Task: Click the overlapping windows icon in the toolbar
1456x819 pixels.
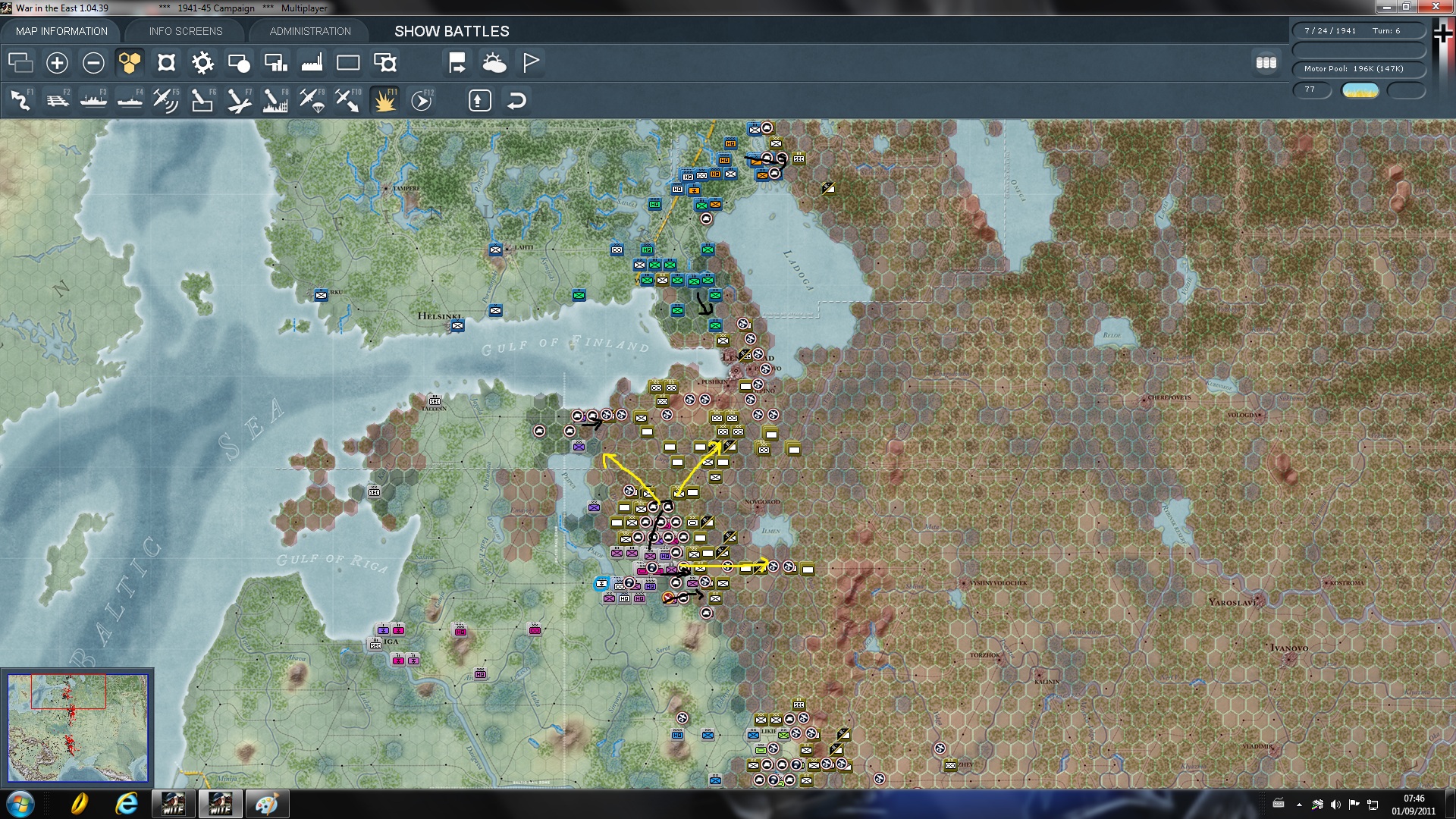Action: point(20,63)
